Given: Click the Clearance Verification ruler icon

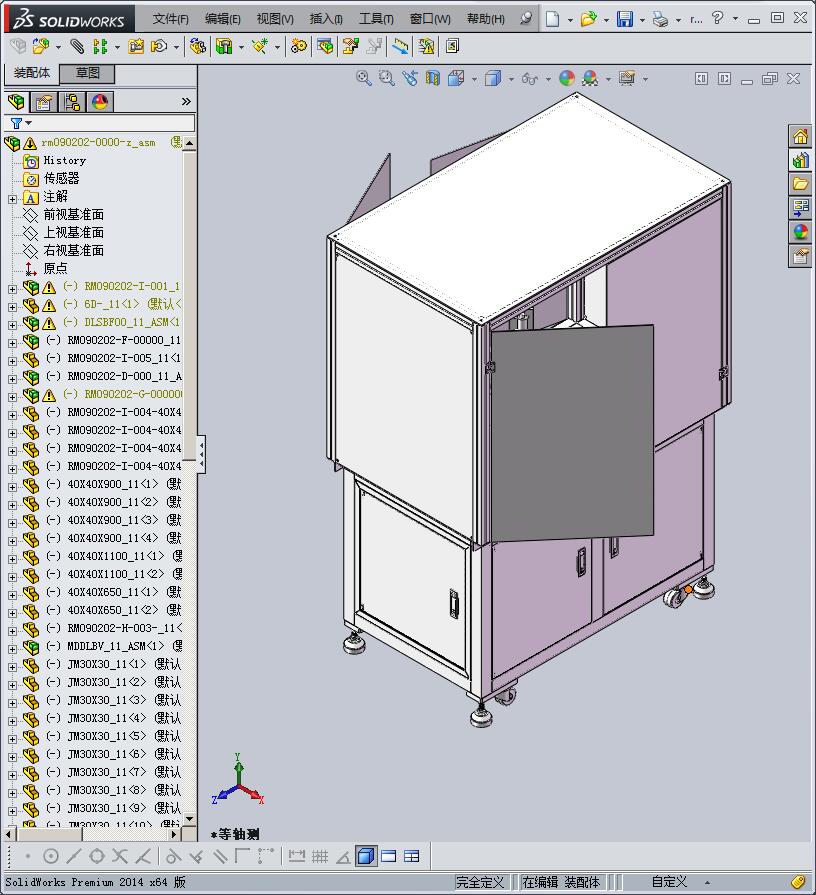Looking at the screenshot, I should tap(399, 46).
